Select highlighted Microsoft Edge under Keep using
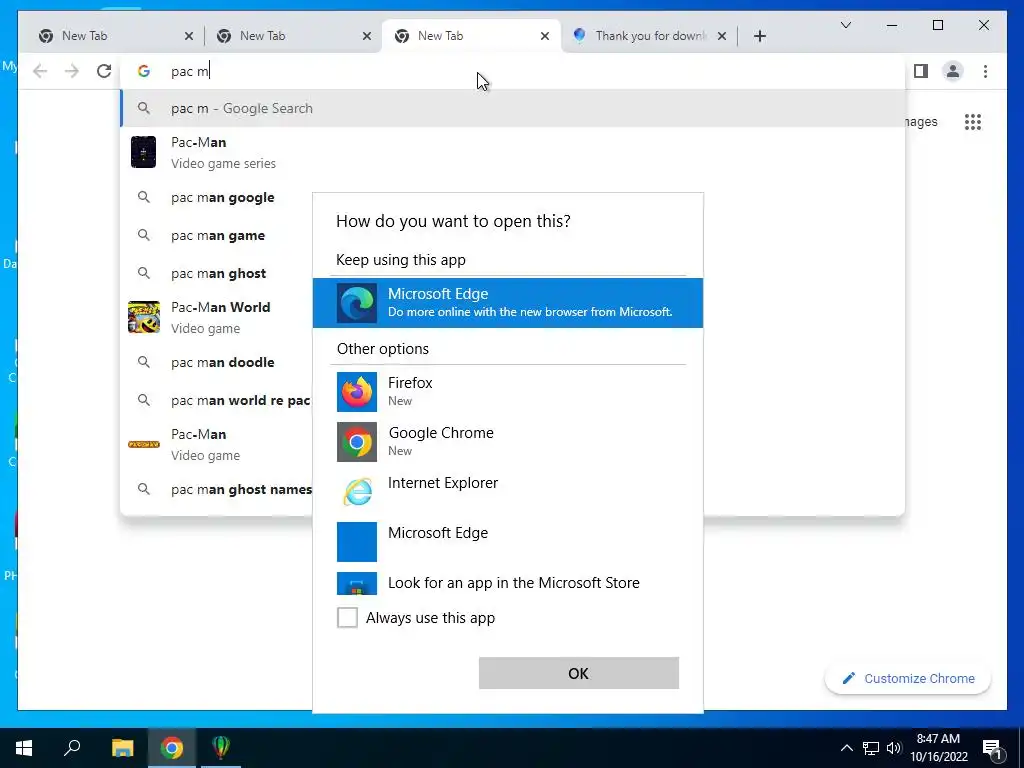 pos(507,302)
